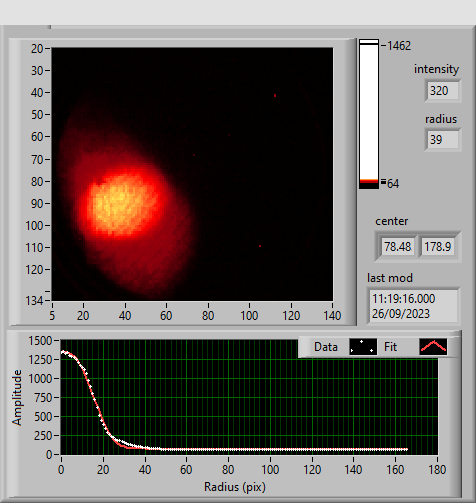Screen dimensions: 476x503
Task: Click the white region of the color scale bar
Action: tap(369, 112)
